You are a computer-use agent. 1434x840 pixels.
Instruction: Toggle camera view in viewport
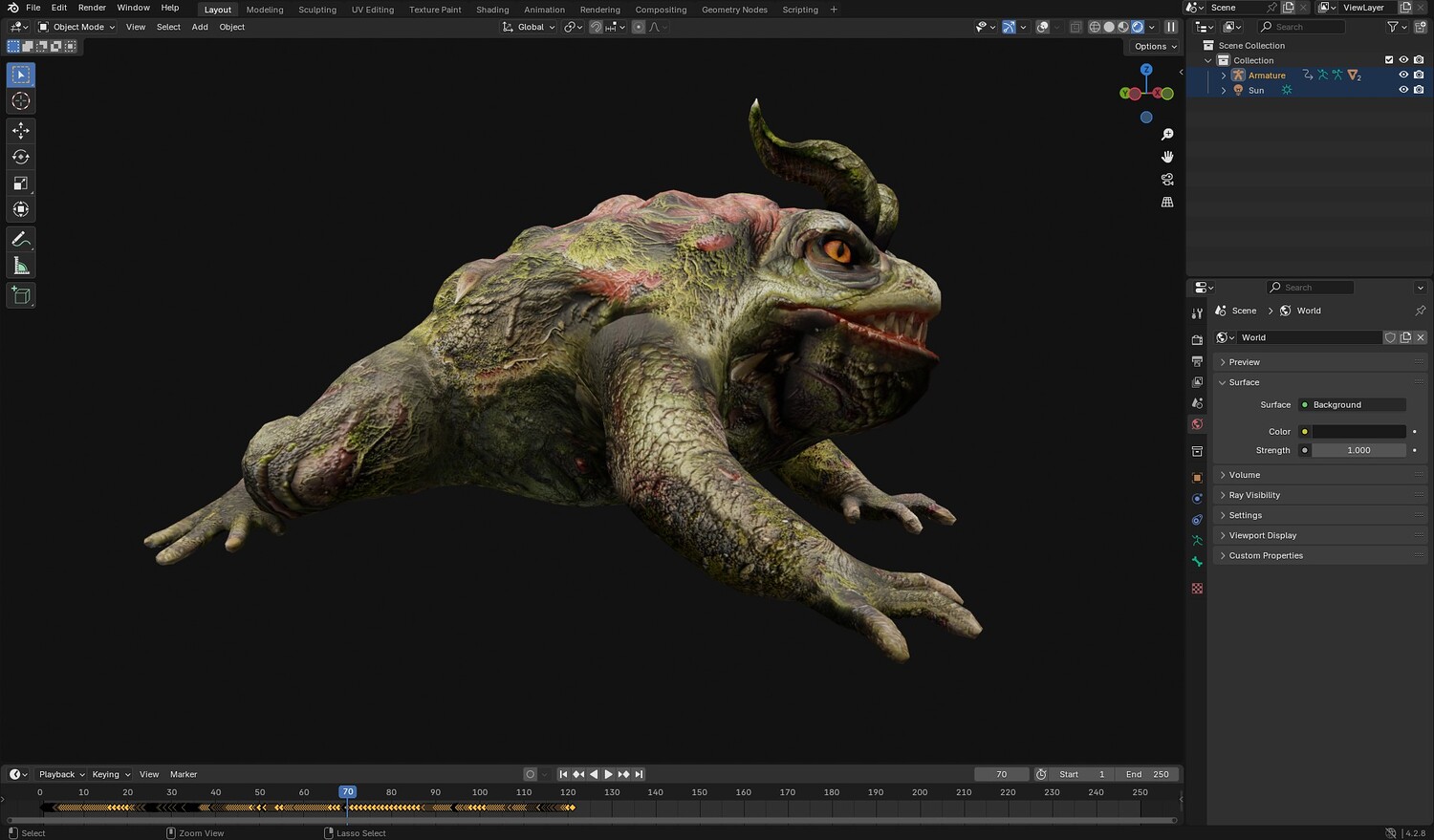coord(1167,180)
